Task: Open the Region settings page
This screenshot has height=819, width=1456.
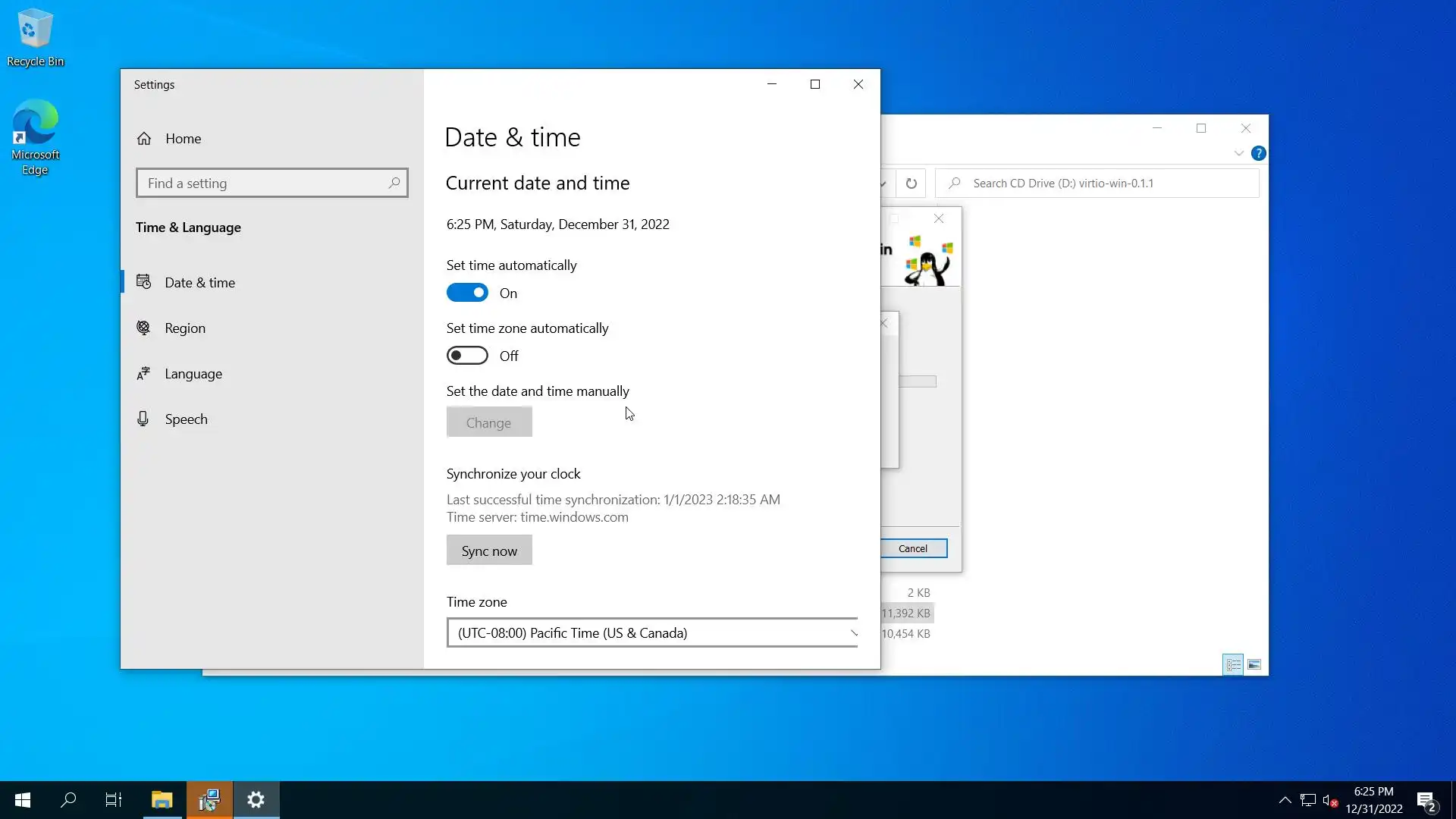Action: pyautogui.click(x=184, y=328)
